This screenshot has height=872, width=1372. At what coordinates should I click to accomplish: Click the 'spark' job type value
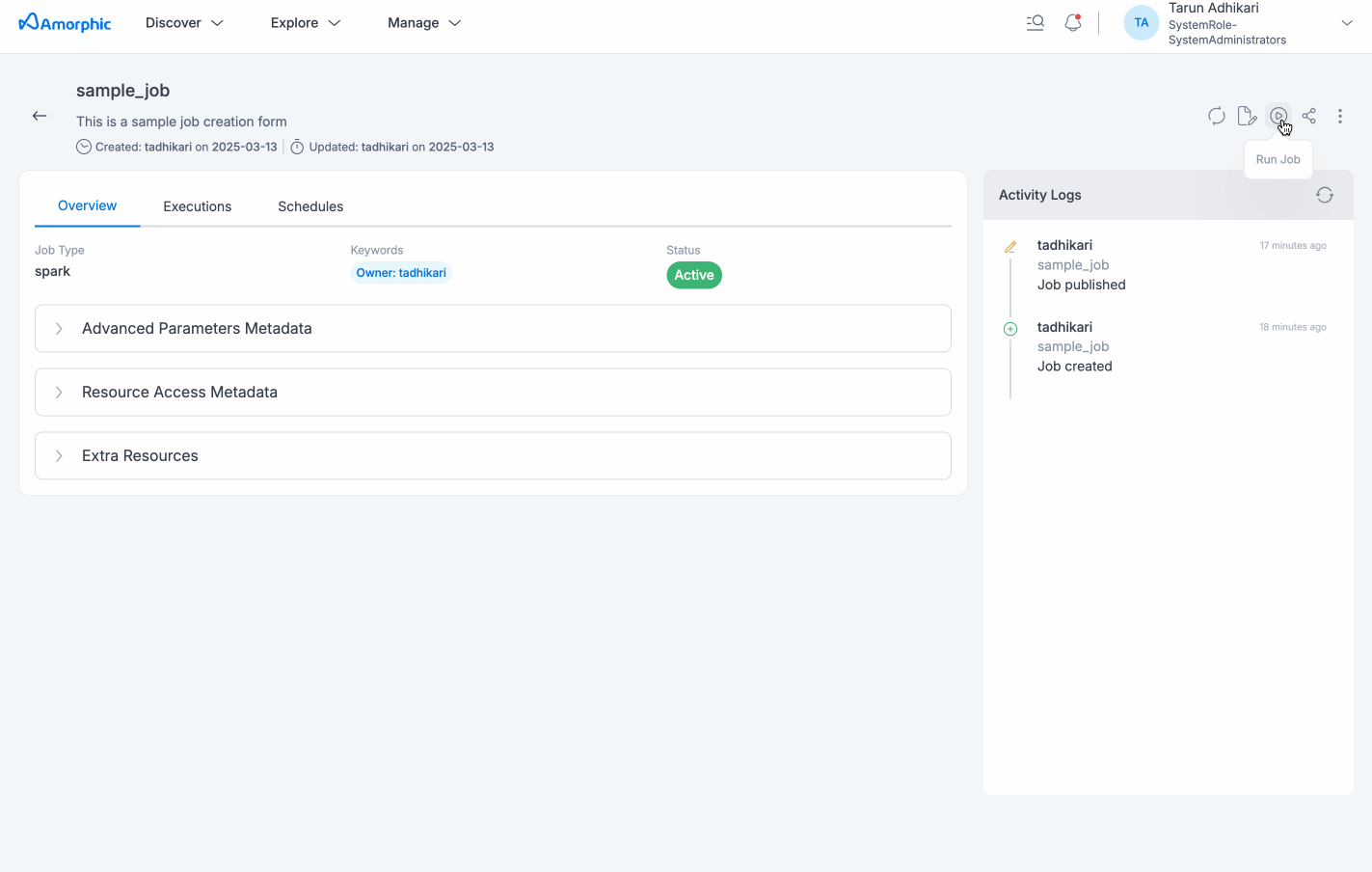[53, 271]
